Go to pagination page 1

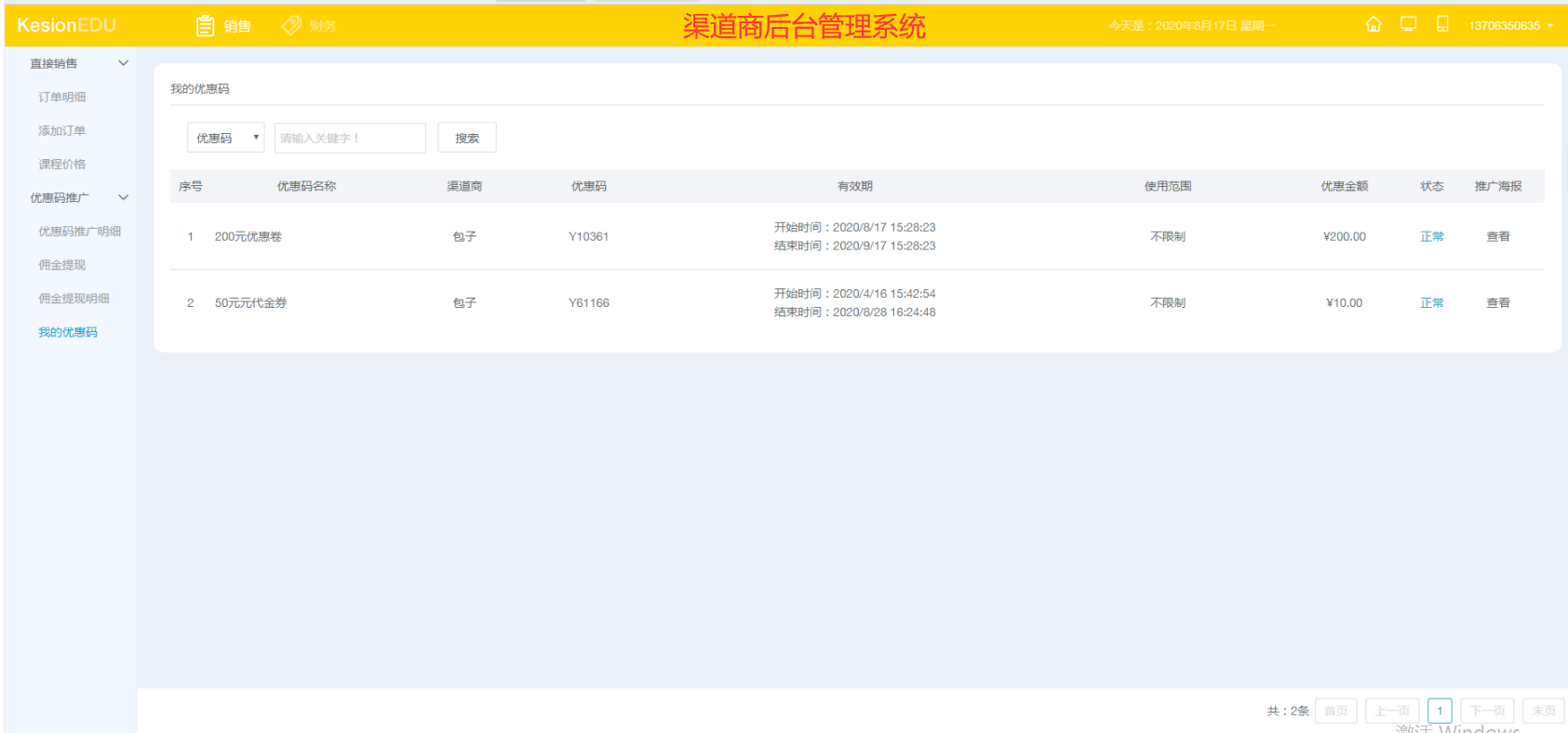pyautogui.click(x=1440, y=711)
